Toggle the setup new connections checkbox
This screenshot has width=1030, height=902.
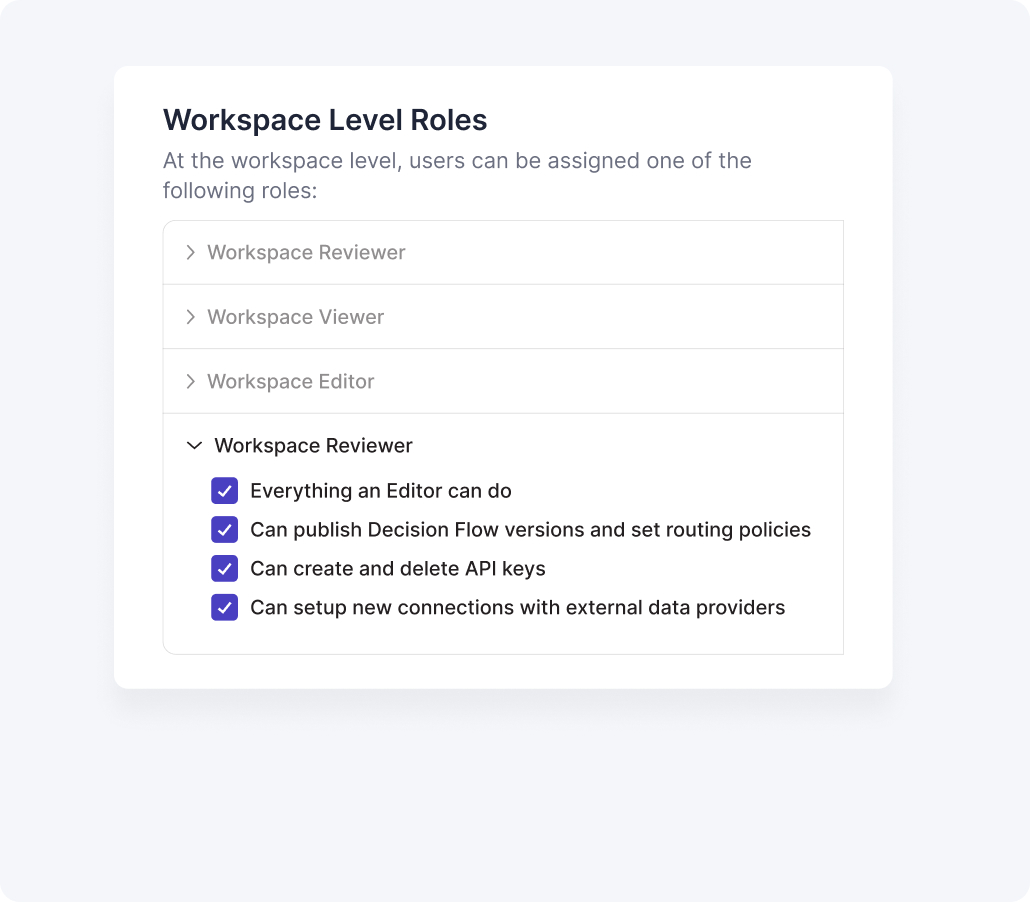pyautogui.click(x=224, y=608)
